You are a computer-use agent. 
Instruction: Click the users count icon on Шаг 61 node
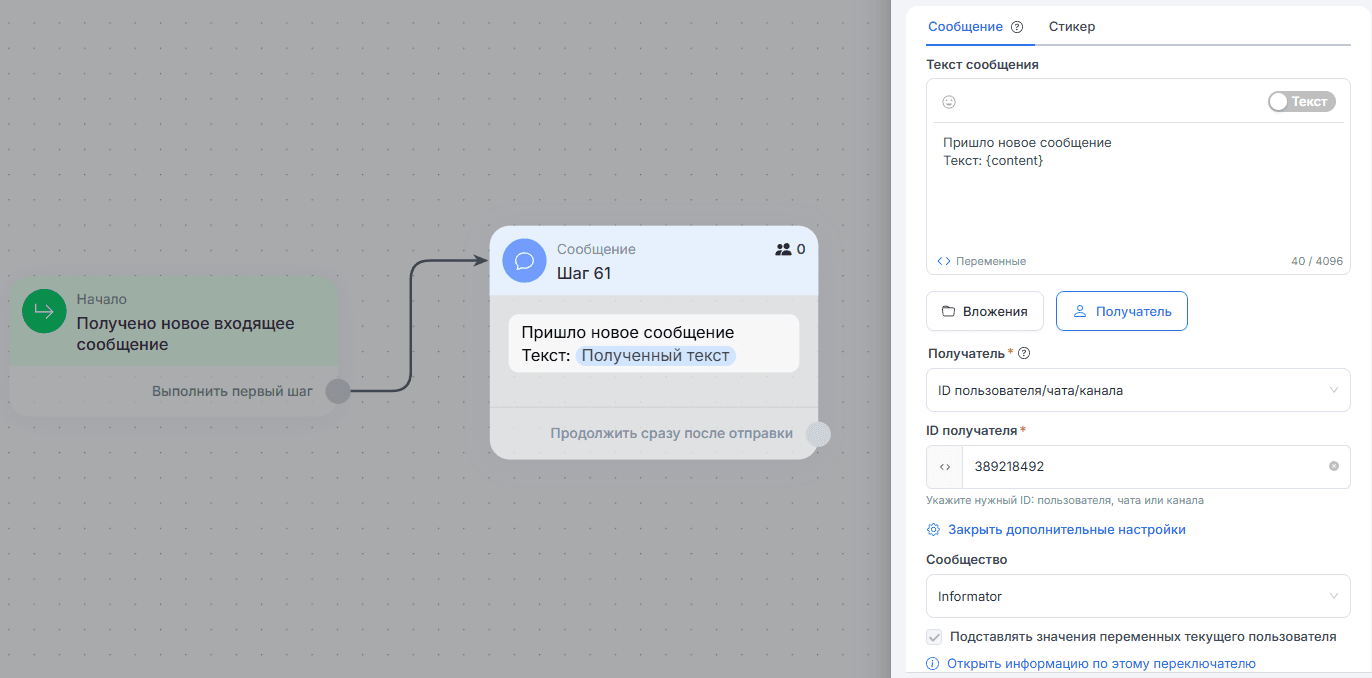click(x=783, y=249)
